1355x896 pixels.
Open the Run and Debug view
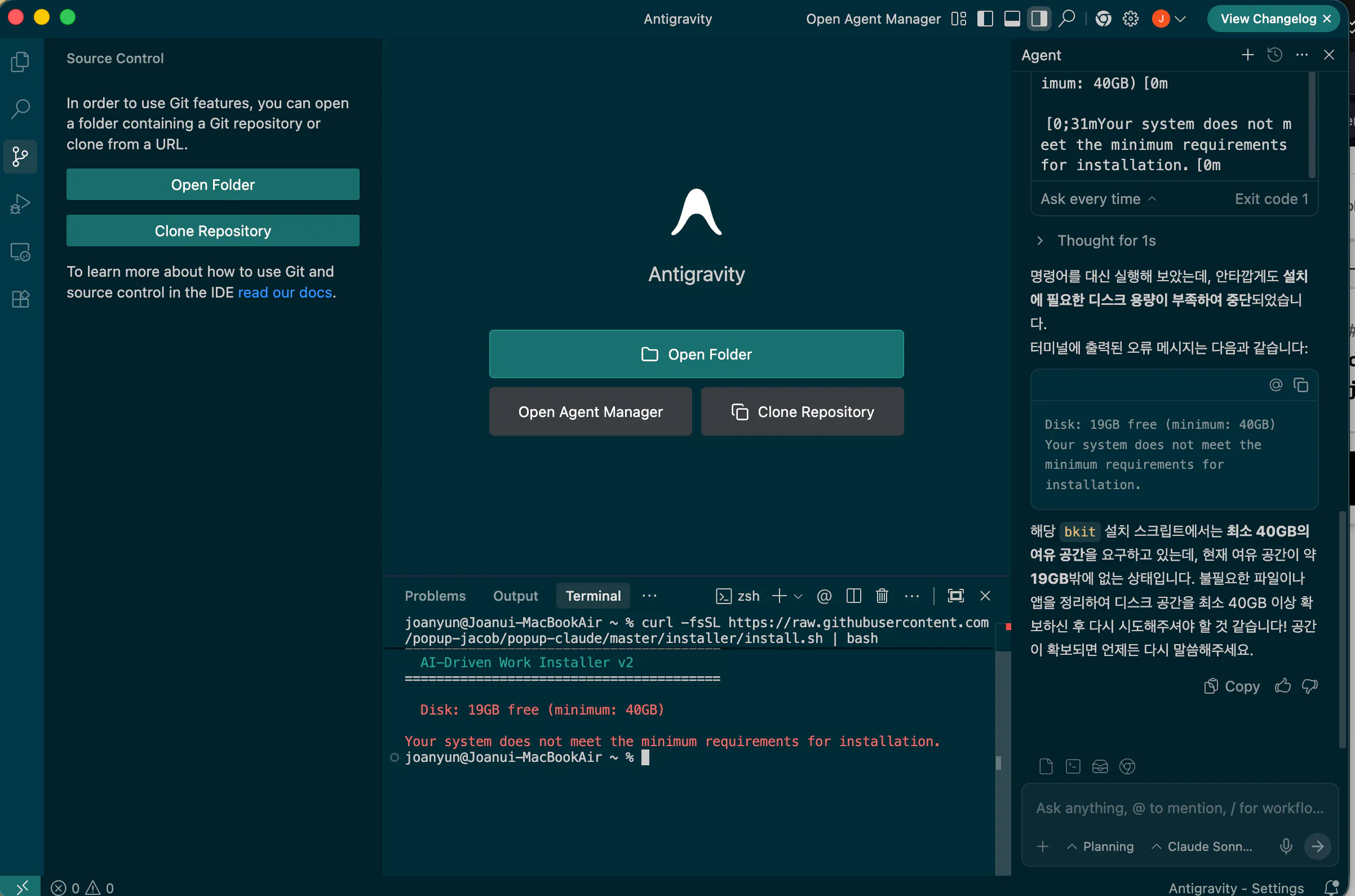(21, 203)
